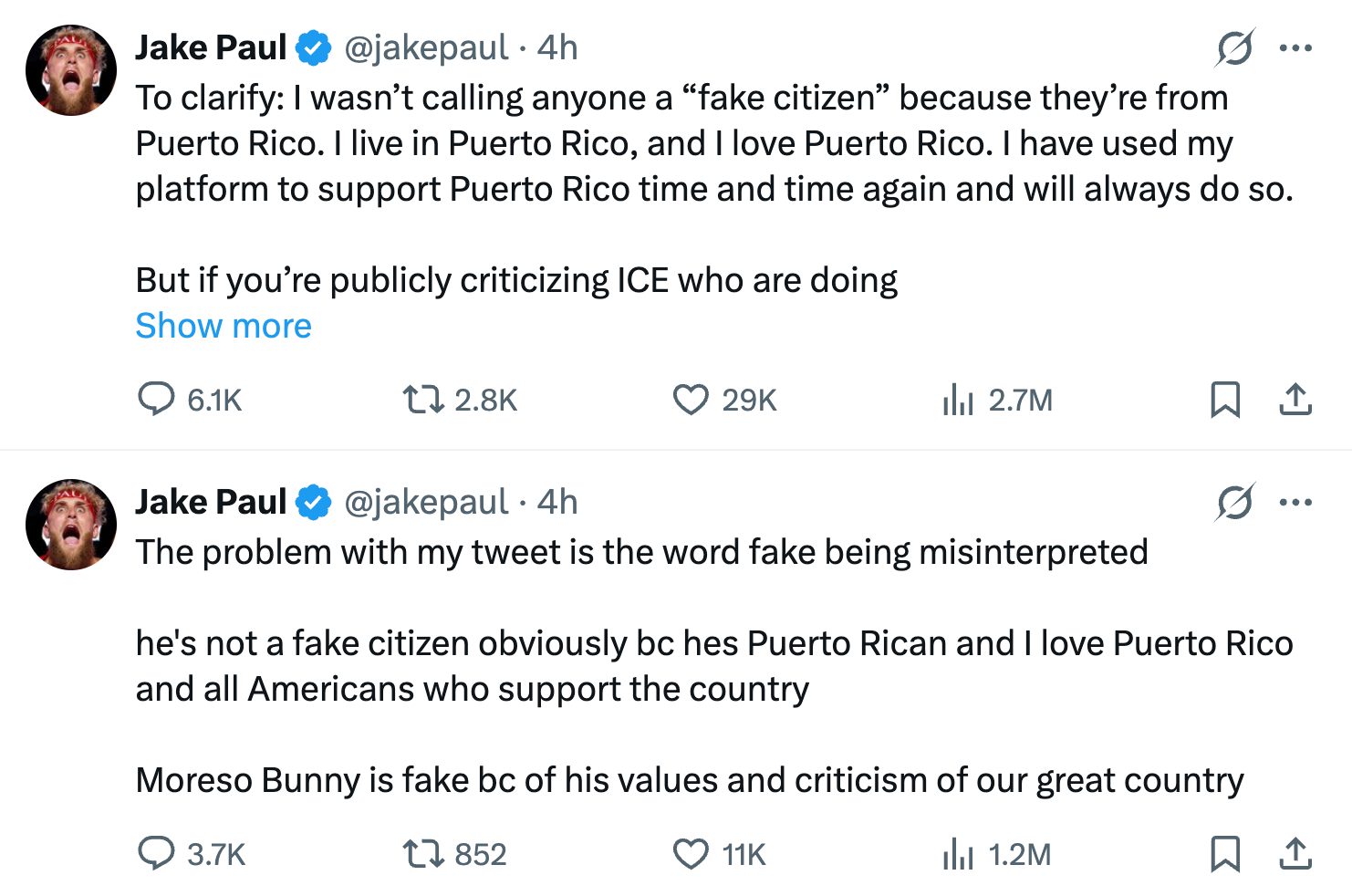Share the "To clarify" tweet
Screen dimensions: 1352x896
pos(1295,400)
